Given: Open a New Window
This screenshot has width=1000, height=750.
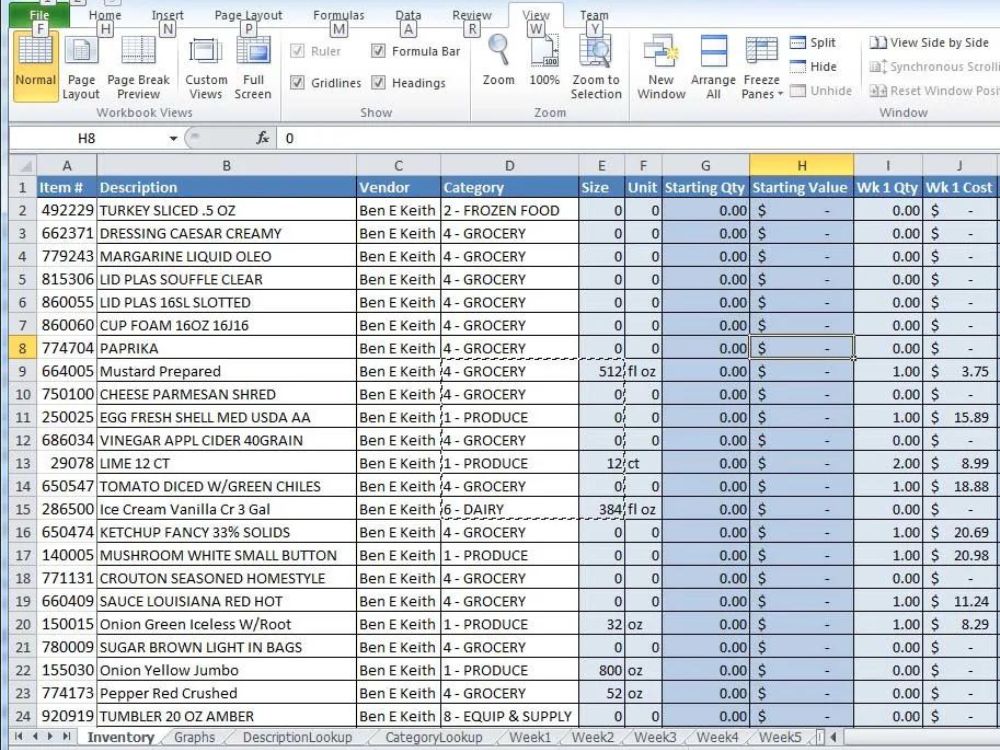Looking at the screenshot, I should click(x=661, y=68).
